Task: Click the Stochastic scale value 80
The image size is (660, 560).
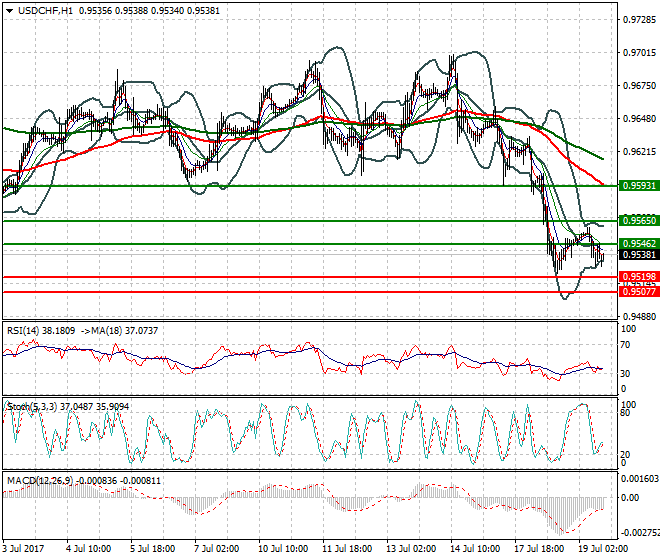Action: [625, 413]
